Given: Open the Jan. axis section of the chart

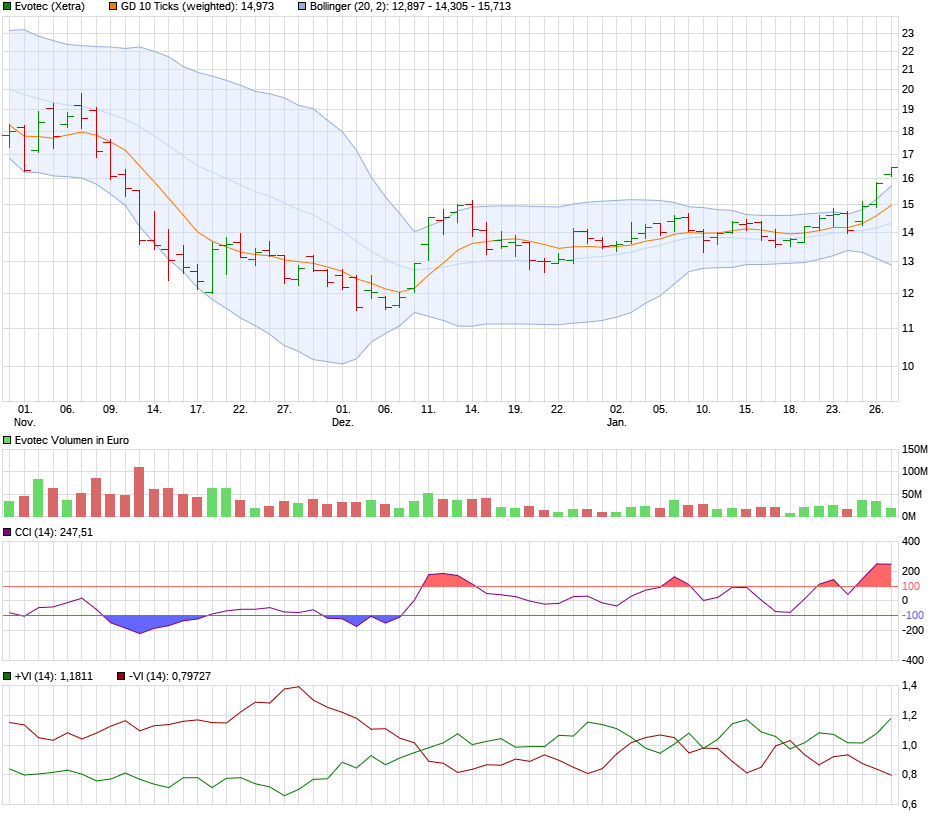Looking at the screenshot, I should pos(618,421).
